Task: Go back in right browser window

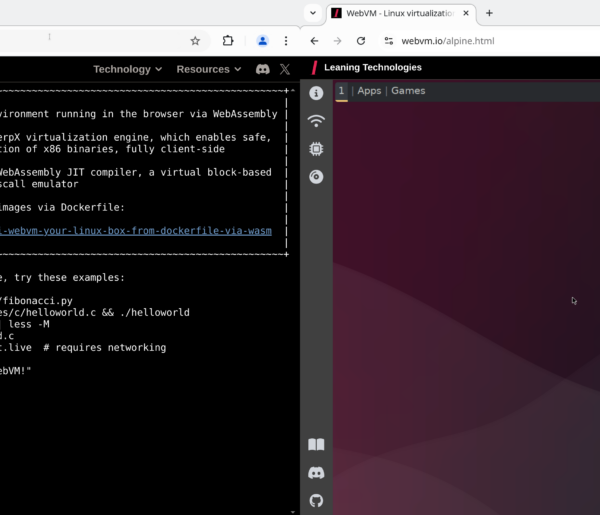Action: 314,41
